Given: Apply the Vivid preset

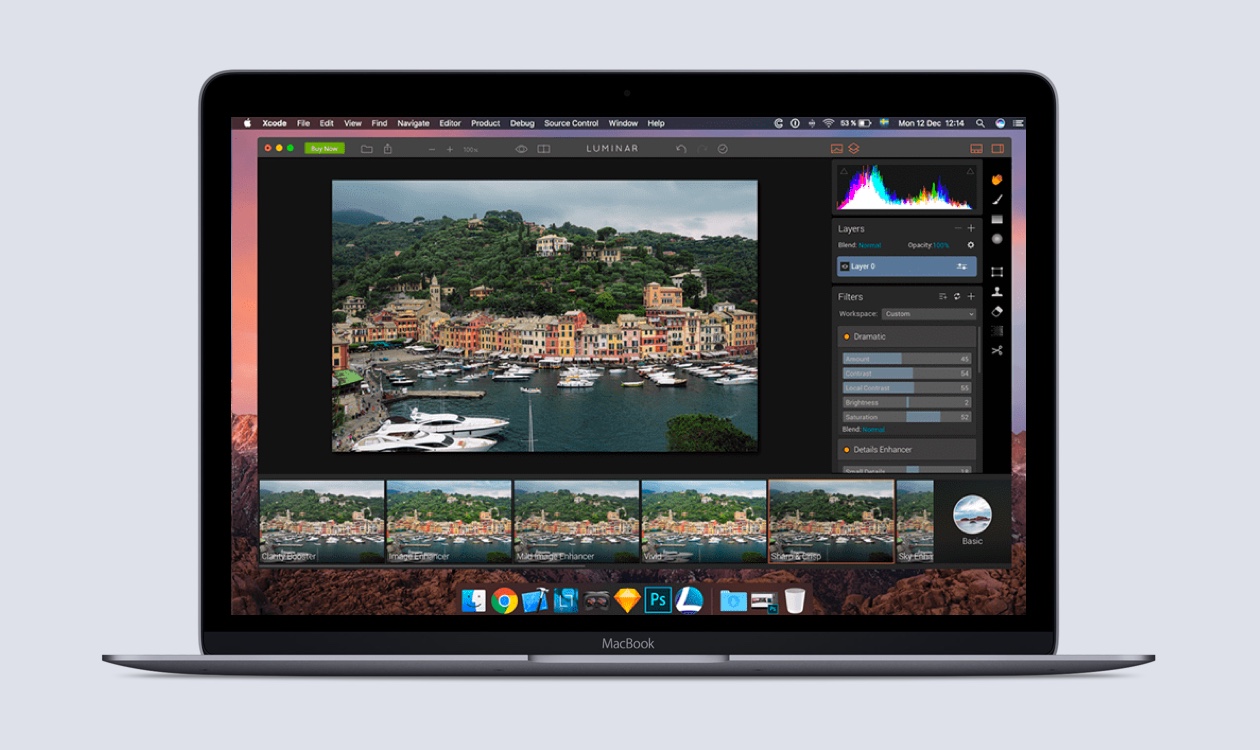Looking at the screenshot, I should pyautogui.click(x=704, y=522).
